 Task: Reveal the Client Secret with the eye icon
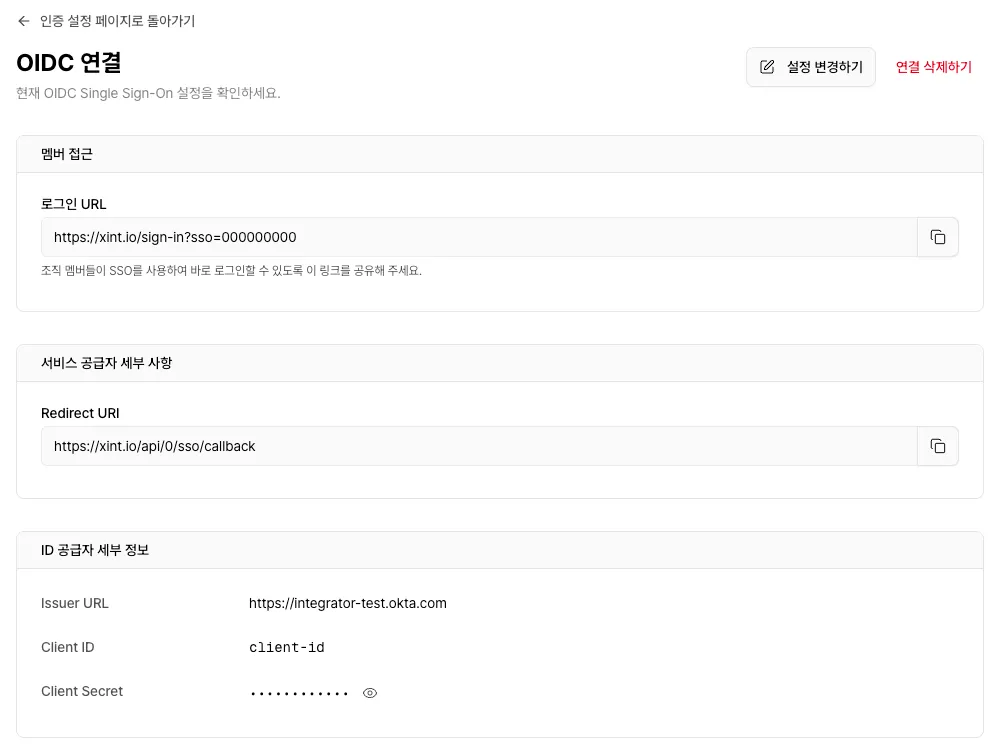pyautogui.click(x=369, y=692)
